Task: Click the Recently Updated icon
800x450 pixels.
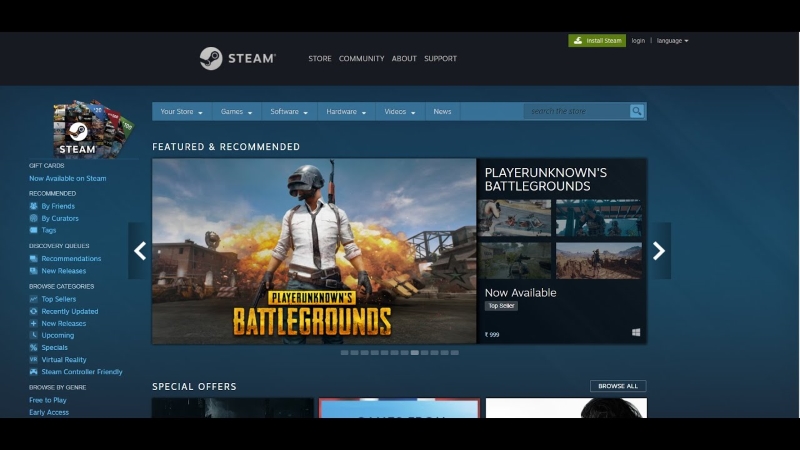Action: coord(34,311)
